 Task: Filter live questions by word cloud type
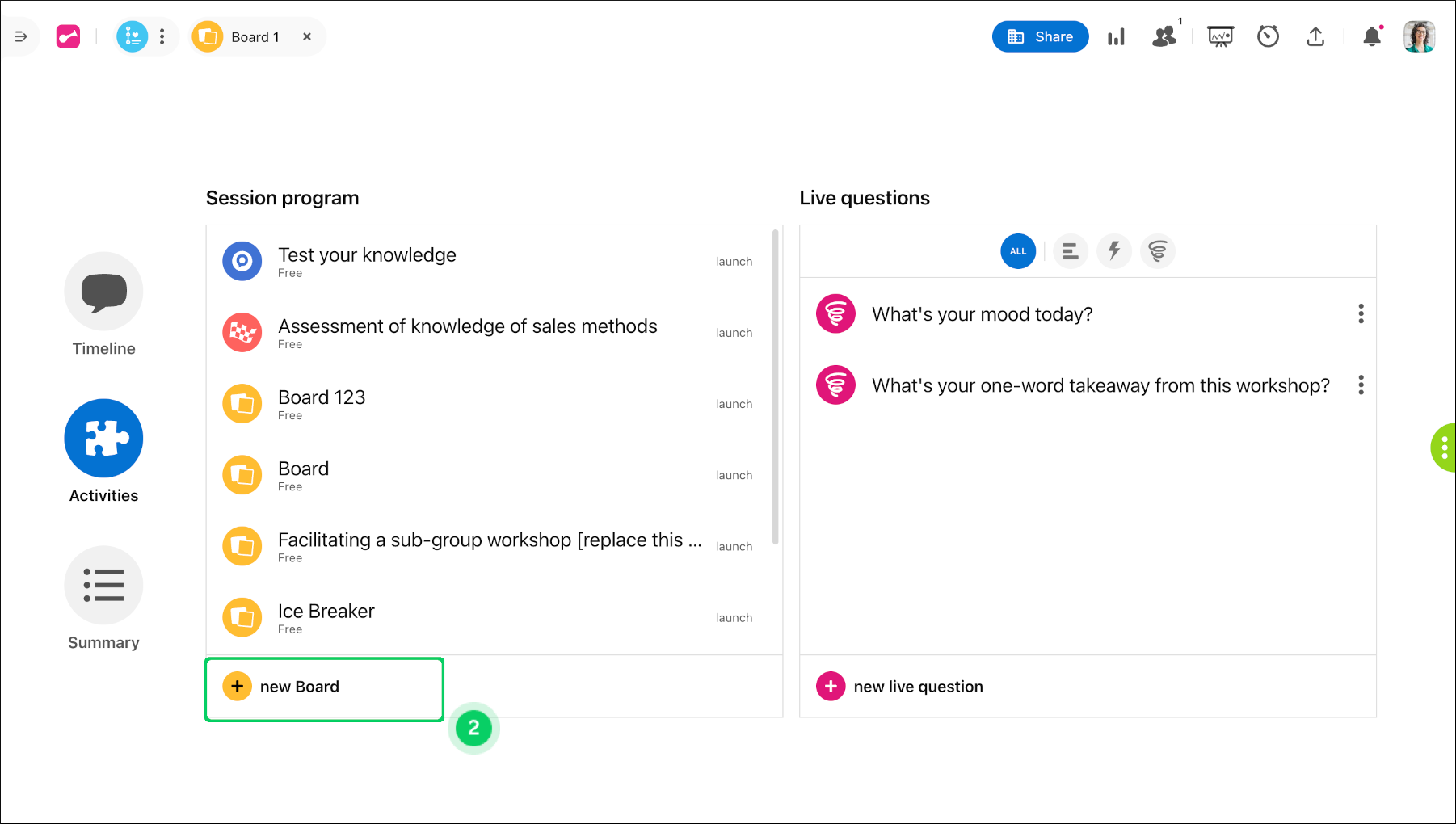[1158, 251]
